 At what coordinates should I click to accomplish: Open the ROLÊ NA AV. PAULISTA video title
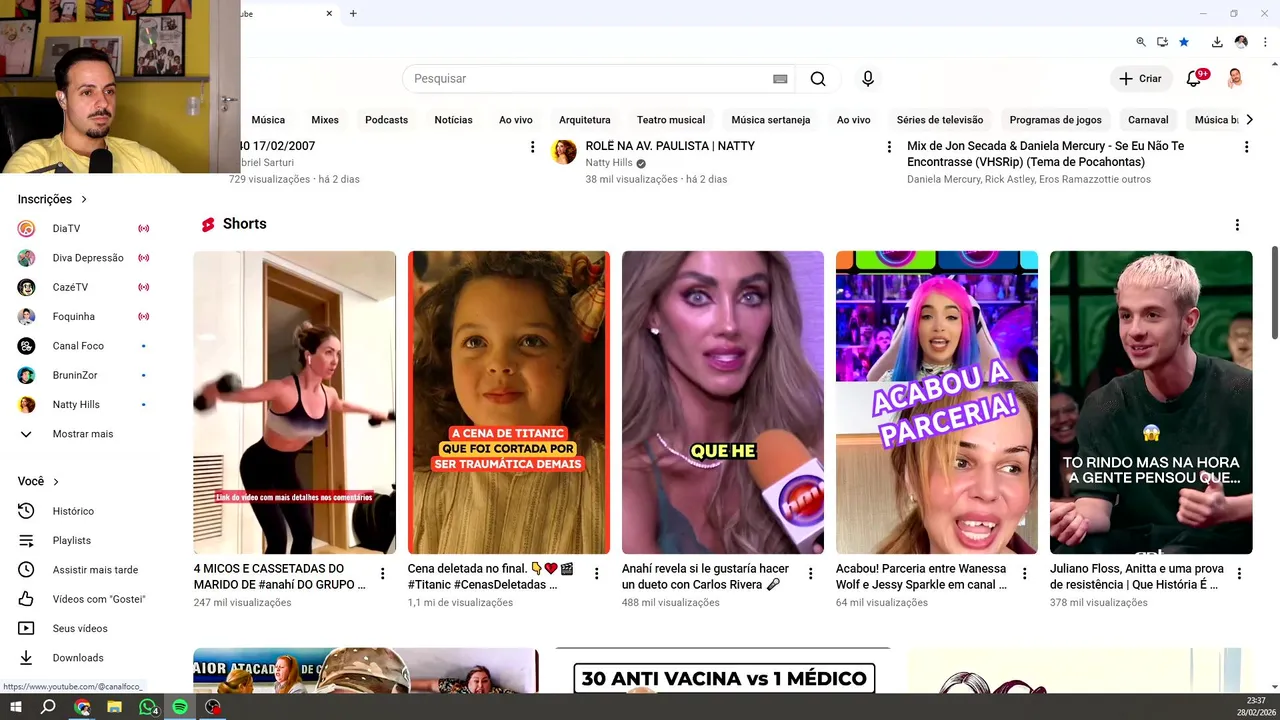(x=670, y=146)
